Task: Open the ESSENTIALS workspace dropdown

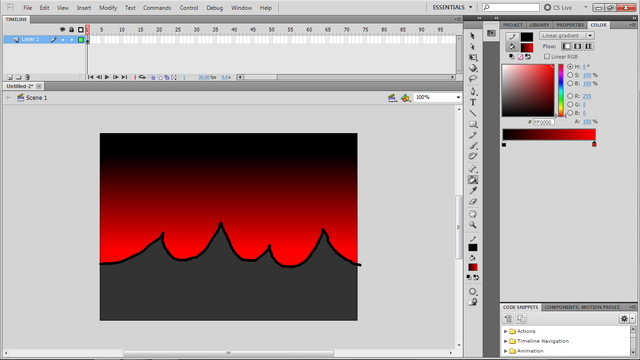Action: tap(452, 7)
